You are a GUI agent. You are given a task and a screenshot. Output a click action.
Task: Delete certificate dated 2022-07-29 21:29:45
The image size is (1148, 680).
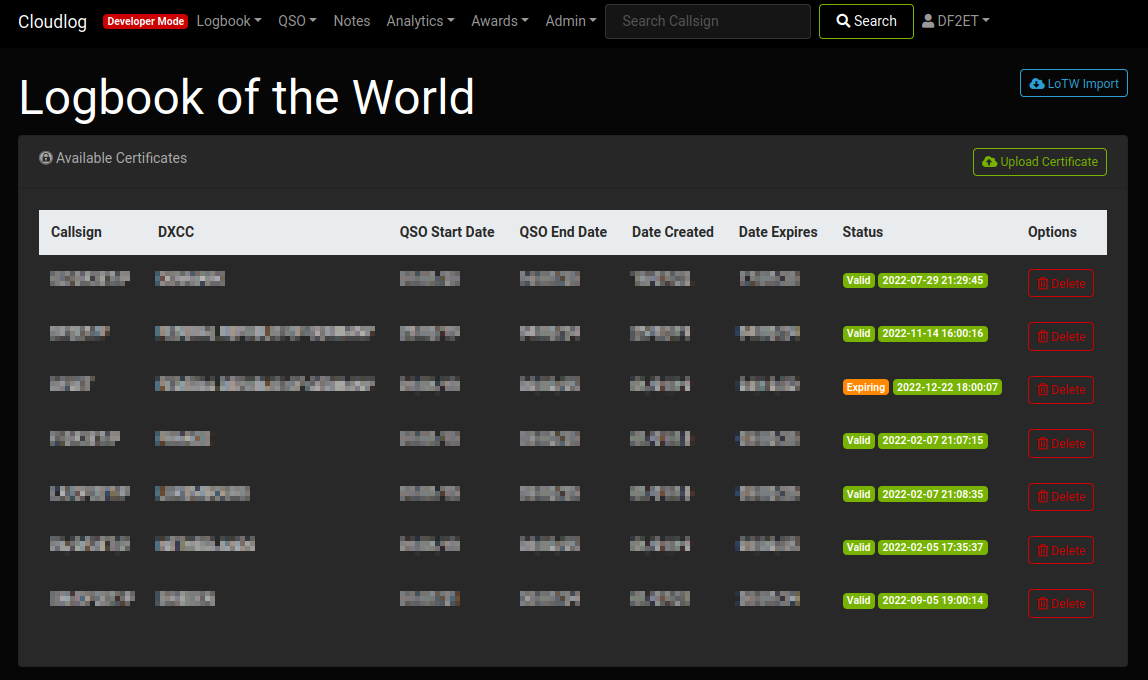click(x=1061, y=283)
